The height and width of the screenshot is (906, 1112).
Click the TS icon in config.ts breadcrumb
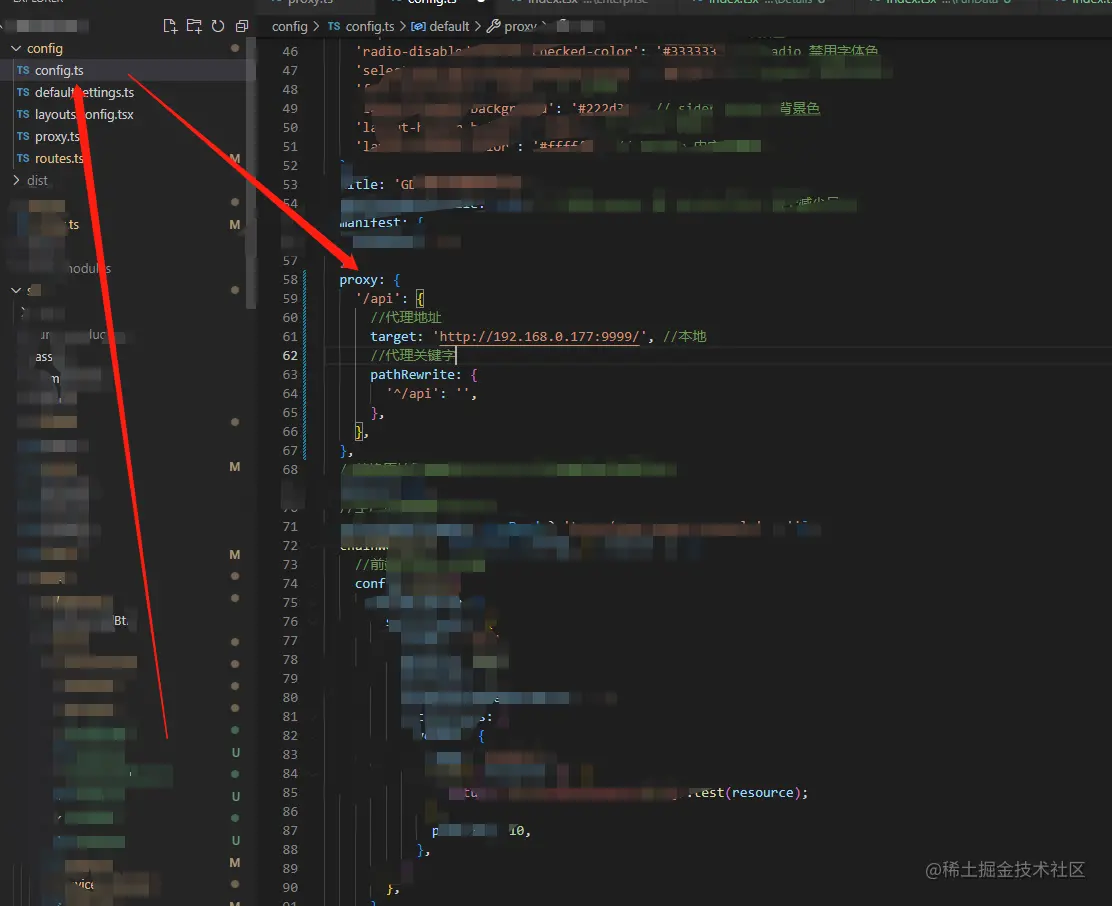(334, 26)
